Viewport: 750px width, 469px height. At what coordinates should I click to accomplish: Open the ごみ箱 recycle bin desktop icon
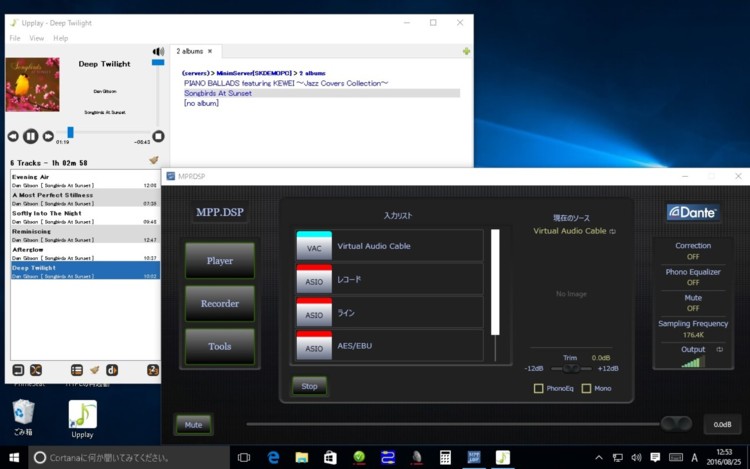[x=23, y=417]
